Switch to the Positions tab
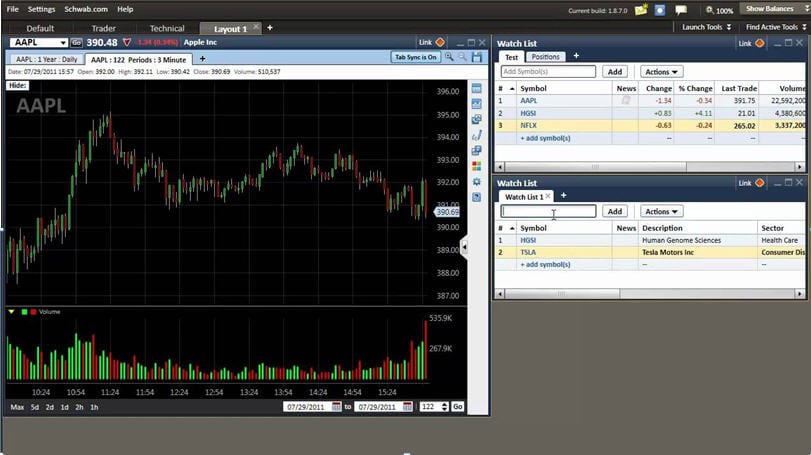The height and width of the screenshot is (455, 811). click(x=545, y=57)
